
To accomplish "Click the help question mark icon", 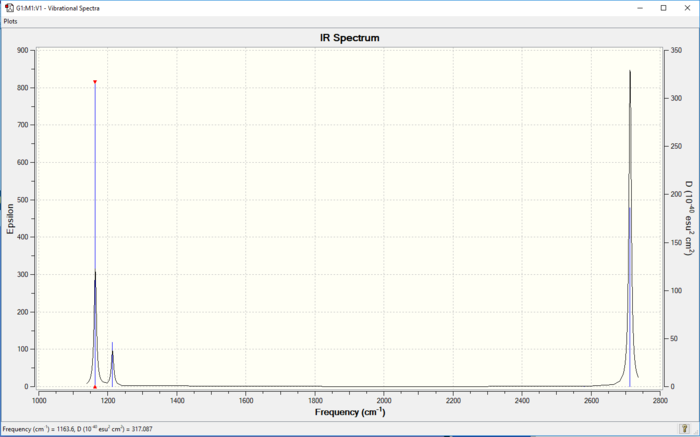I will (x=683, y=429).
